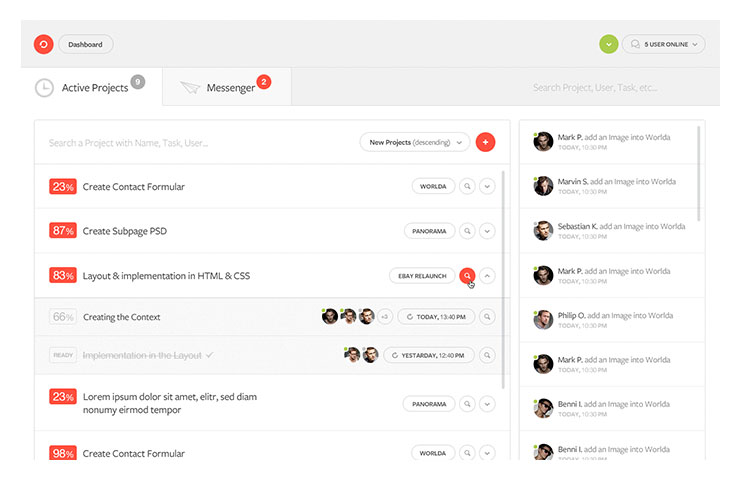The image size is (740, 480).
Task: Click red search icon beside Ebay Relaunch
Action: (x=467, y=276)
